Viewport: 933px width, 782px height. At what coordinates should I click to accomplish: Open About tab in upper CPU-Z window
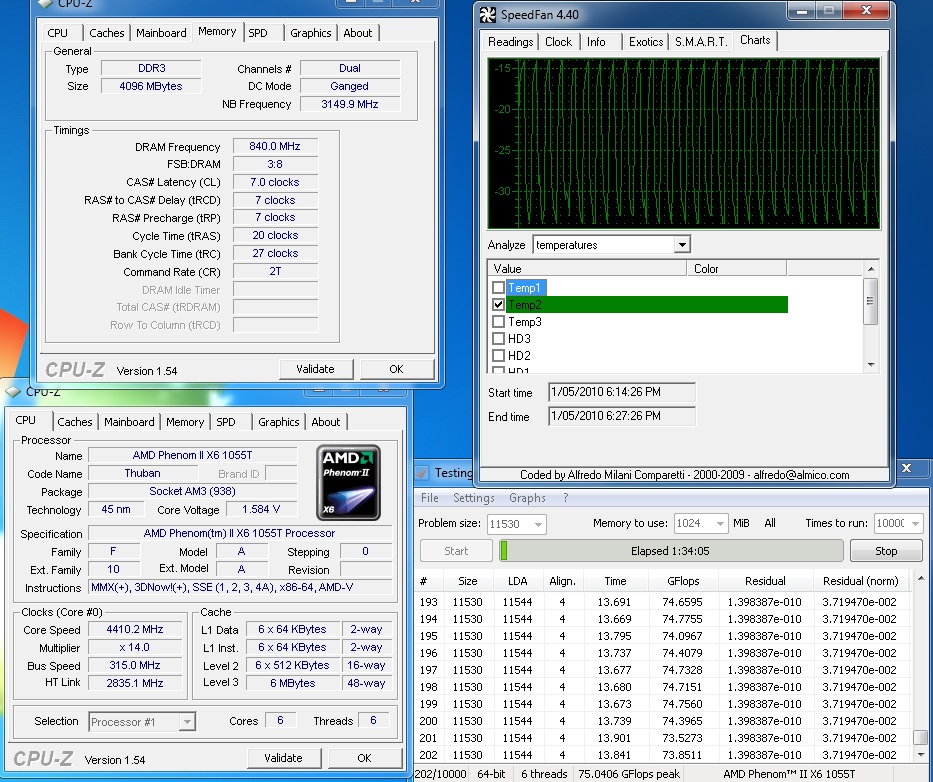(358, 33)
